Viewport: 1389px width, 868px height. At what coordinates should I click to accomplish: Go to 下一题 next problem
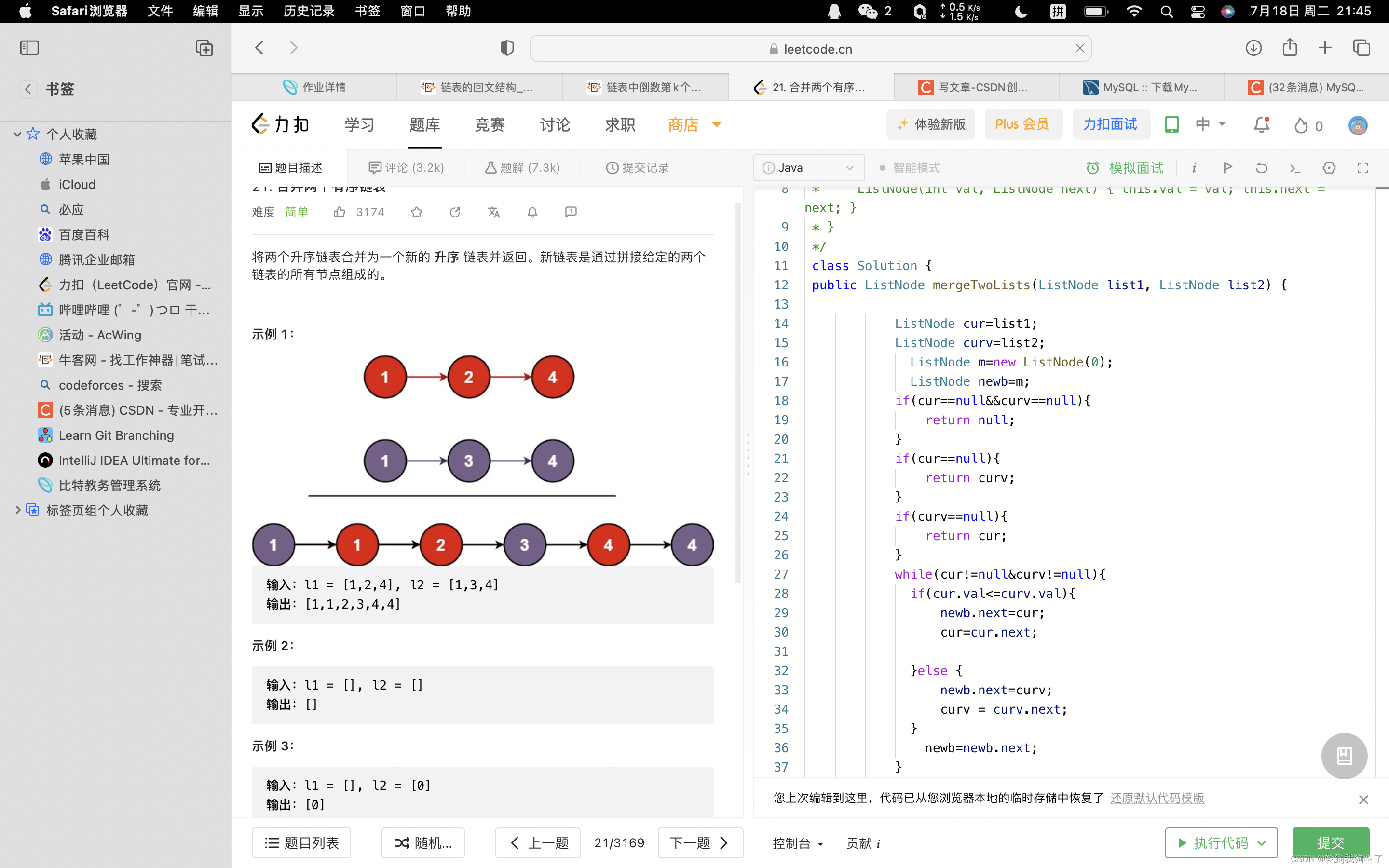(x=700, y=843)
